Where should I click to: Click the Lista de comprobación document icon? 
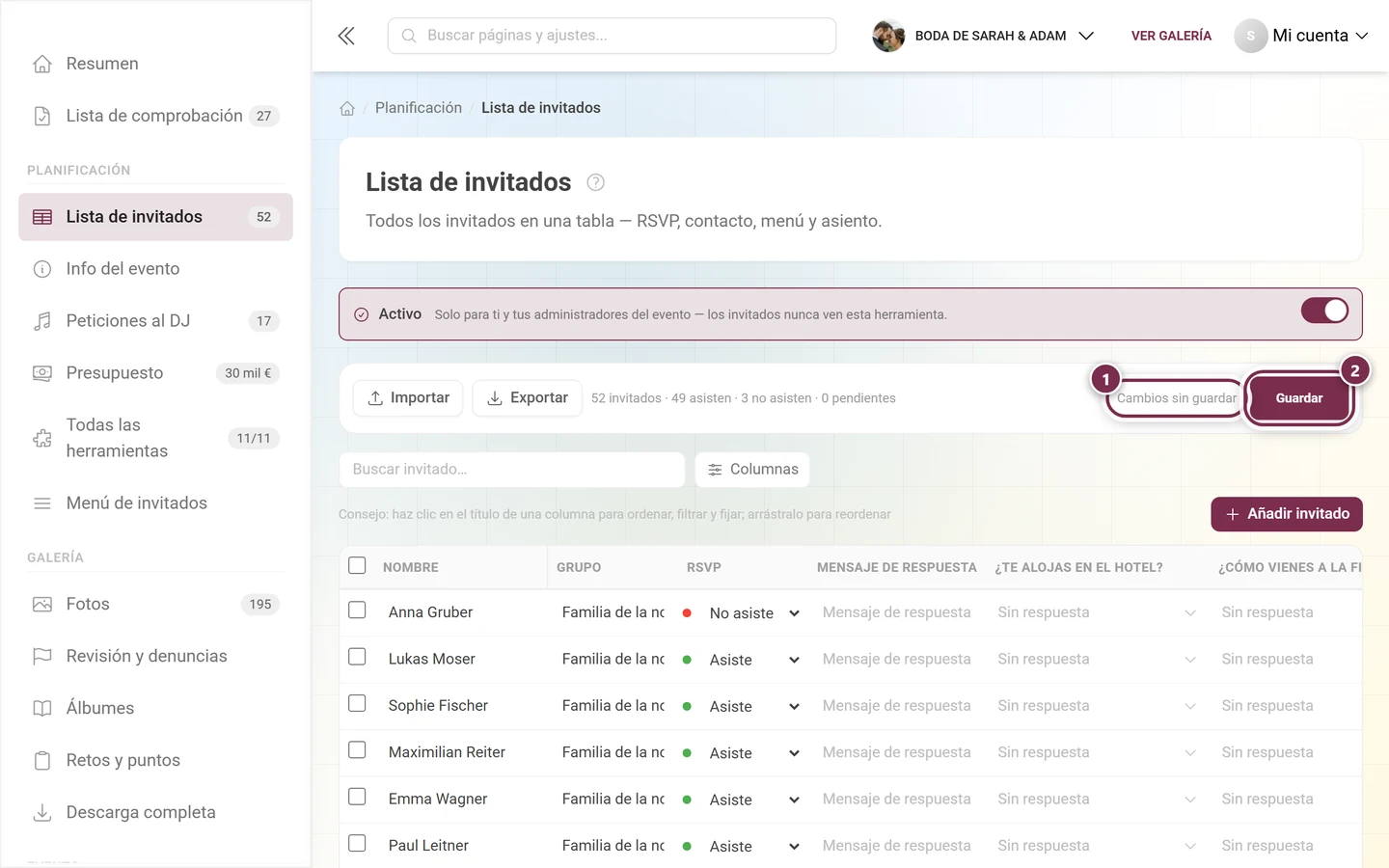click(x=42, y=116)
